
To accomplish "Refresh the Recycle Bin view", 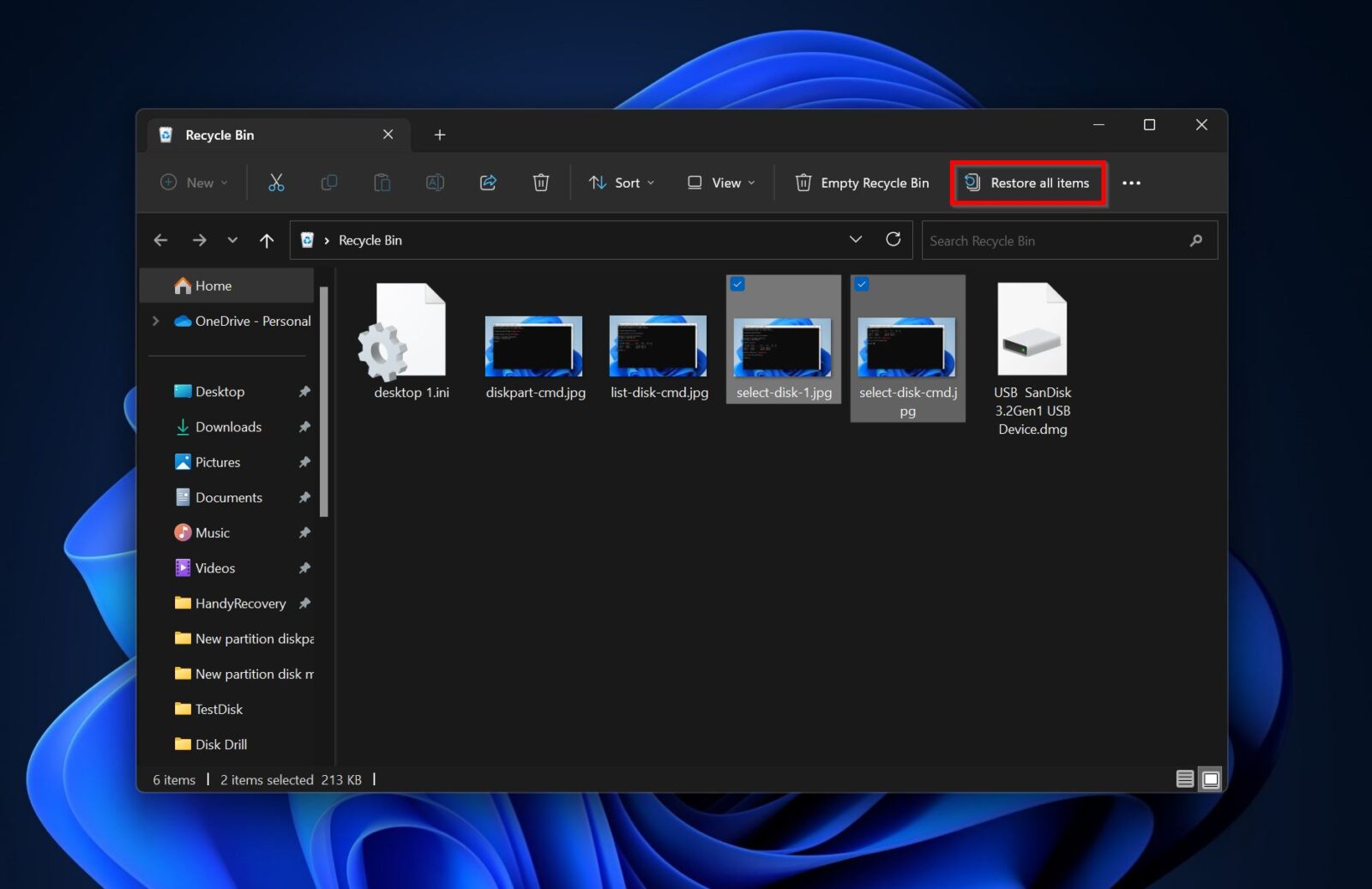I will [893, 240].
